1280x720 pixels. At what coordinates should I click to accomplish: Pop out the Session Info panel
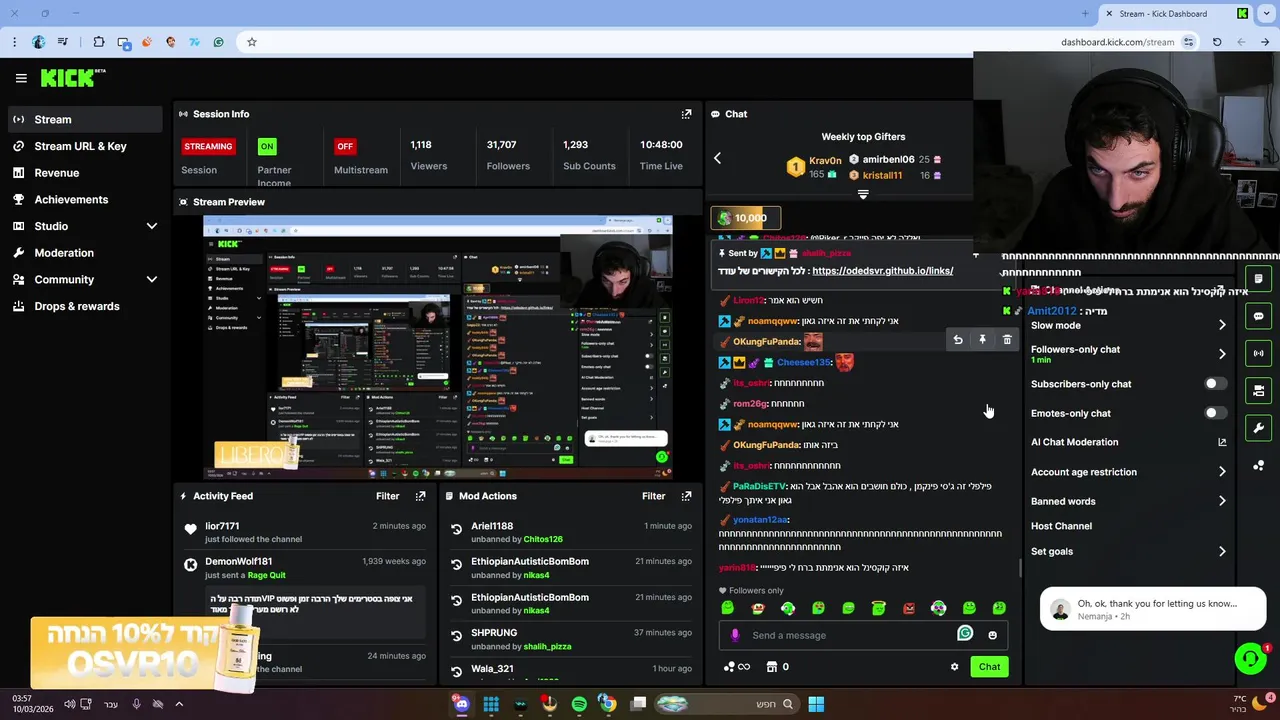686,114
